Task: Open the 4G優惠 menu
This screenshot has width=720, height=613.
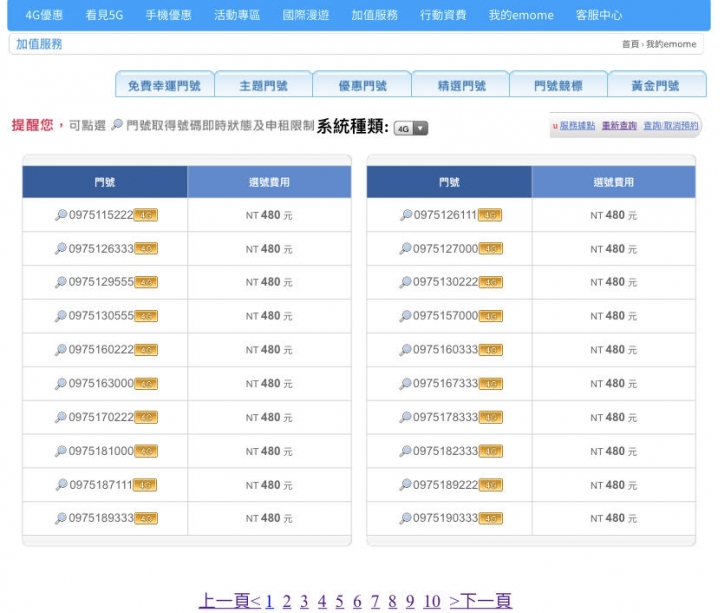Action: [x=44, y=15]
